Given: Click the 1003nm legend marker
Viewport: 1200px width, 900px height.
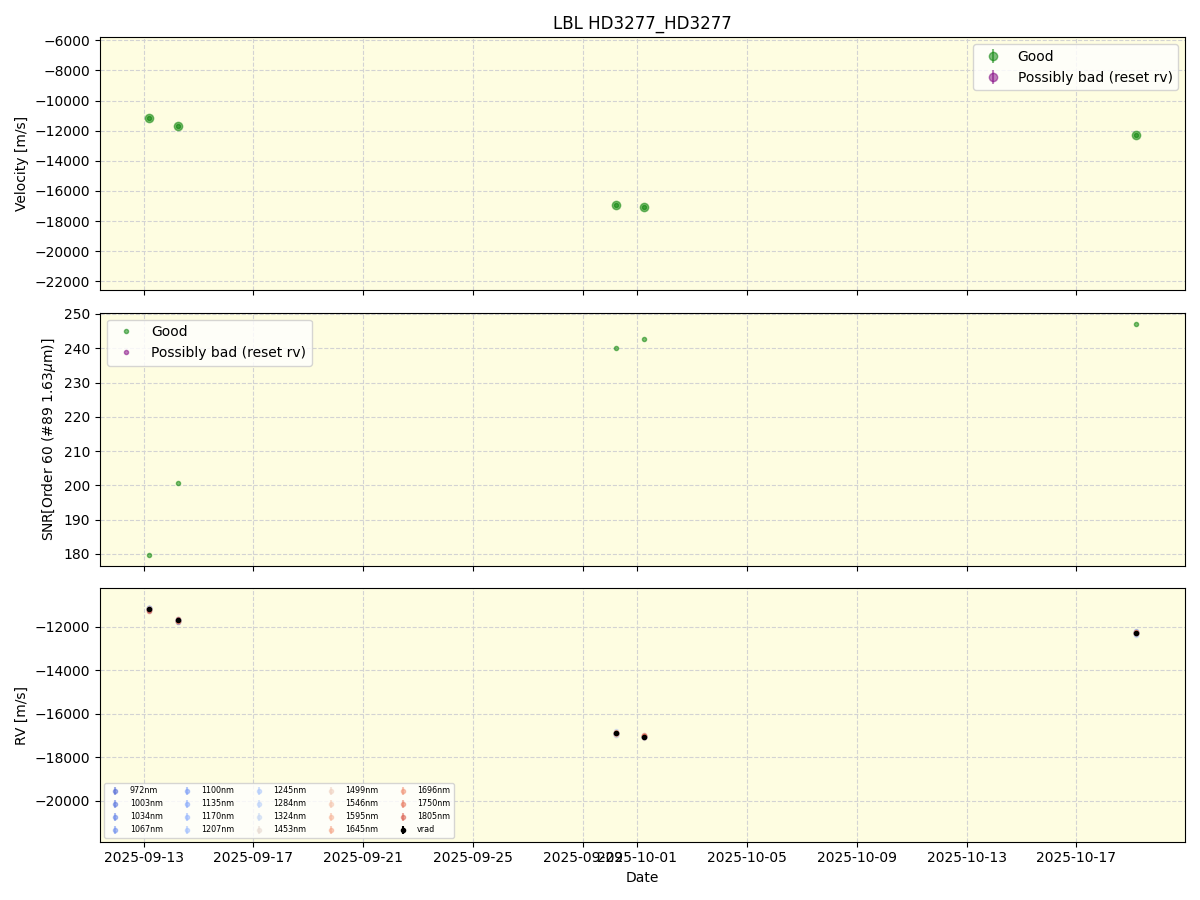Looking at the screenshot, I should (115, 804).
